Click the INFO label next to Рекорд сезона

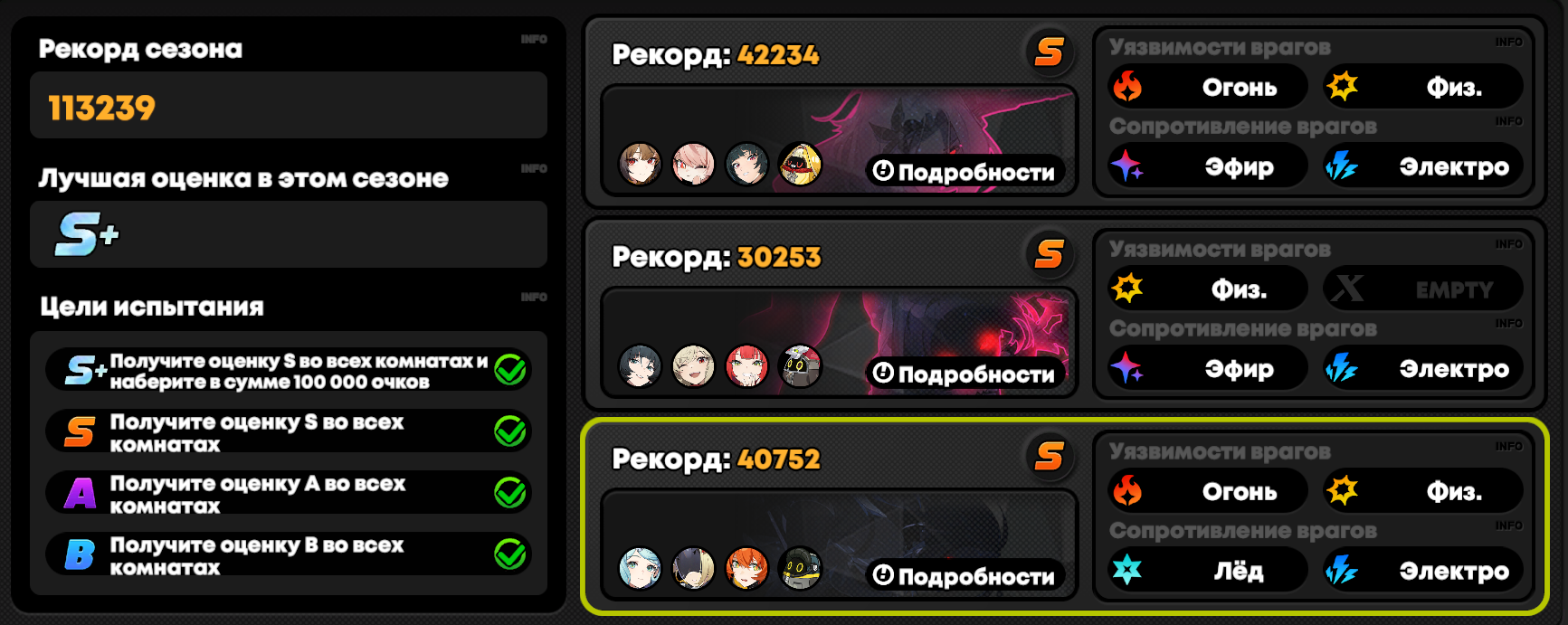point(534,39)
